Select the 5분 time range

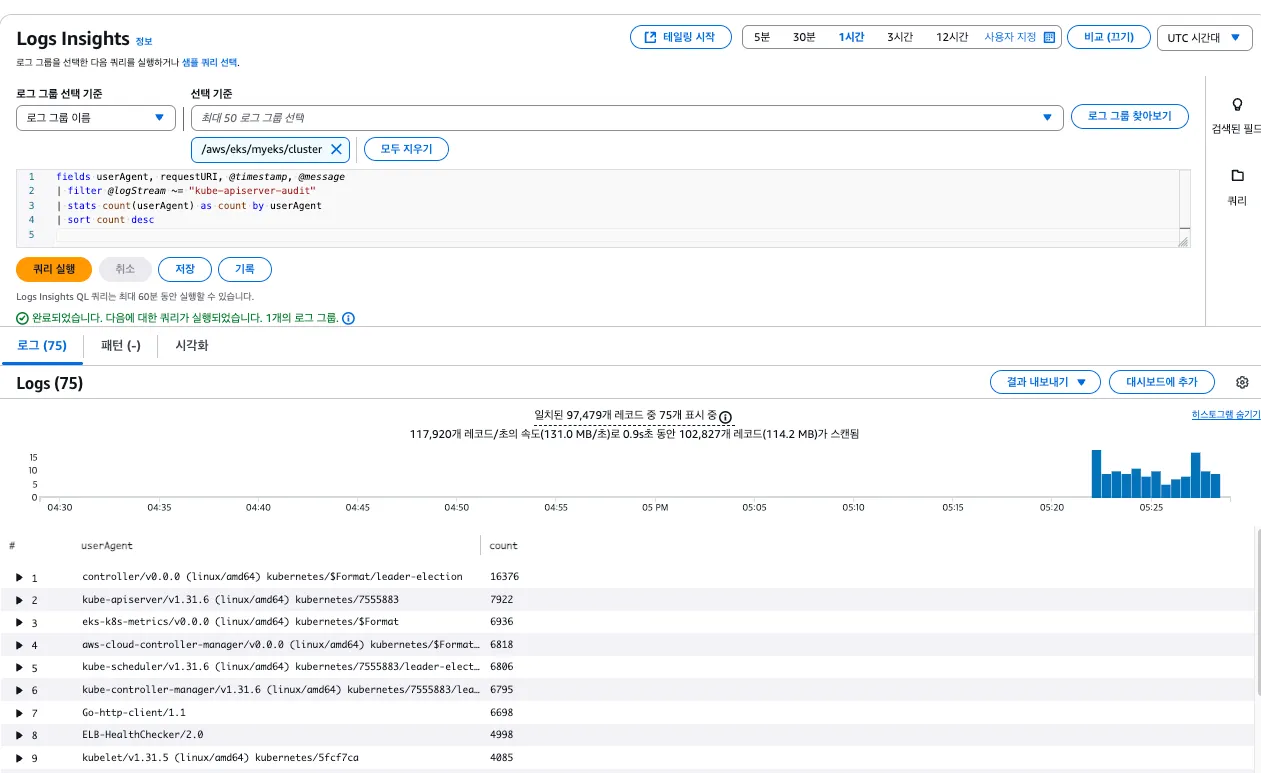[762, 37]
